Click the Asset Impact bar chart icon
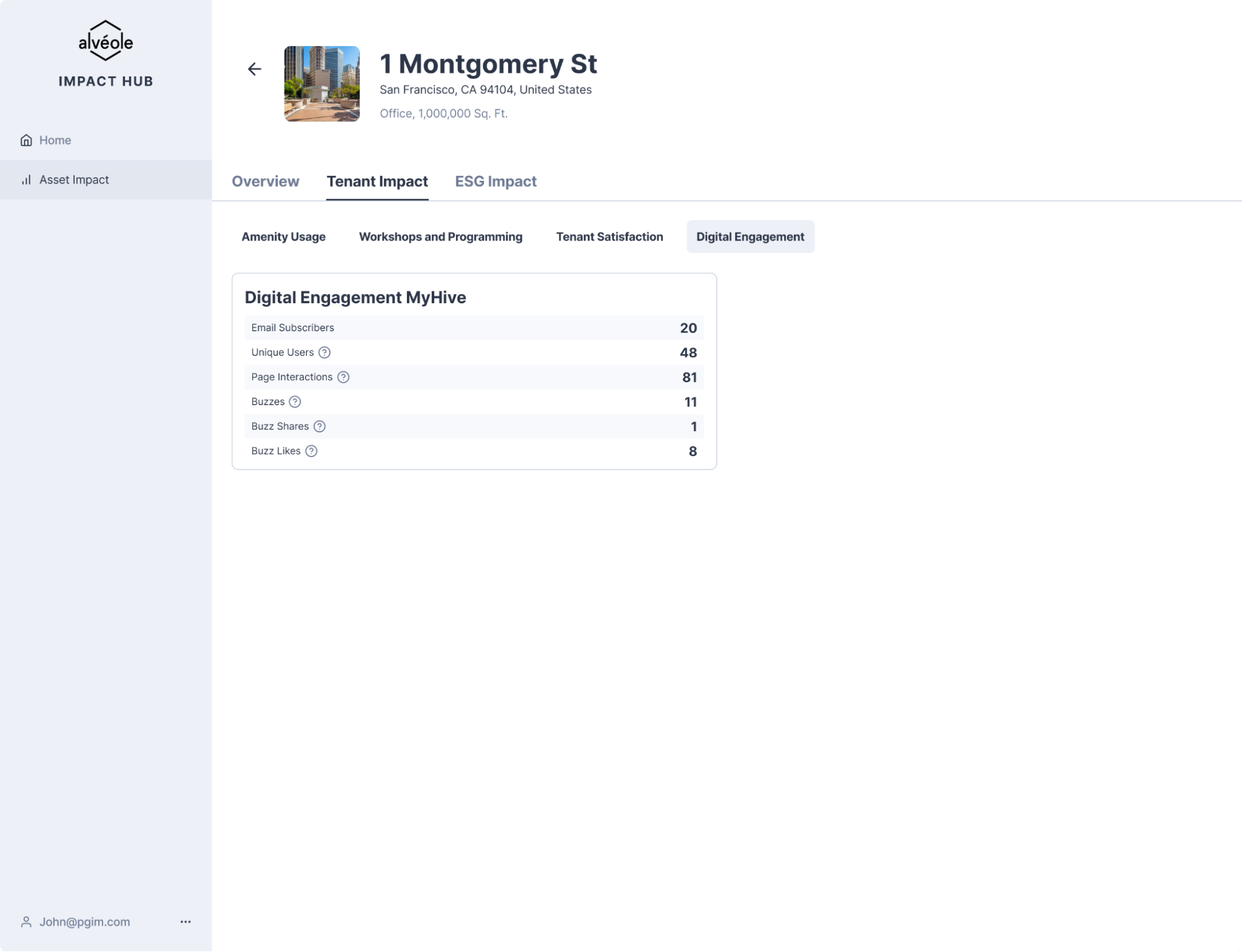The height and width of the screenshot is (952, 1242). coord(26,180)
